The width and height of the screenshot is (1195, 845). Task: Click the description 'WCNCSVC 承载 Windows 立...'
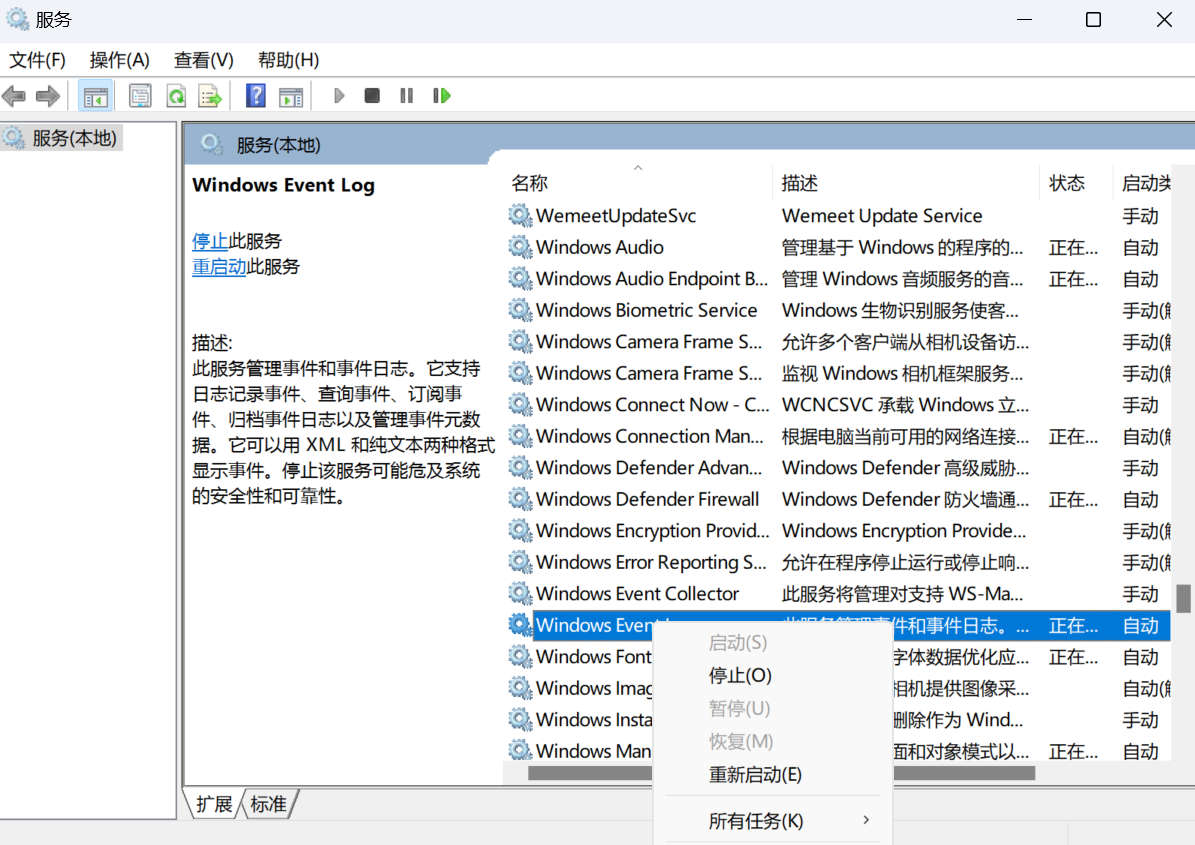click(x=905, y=405)
